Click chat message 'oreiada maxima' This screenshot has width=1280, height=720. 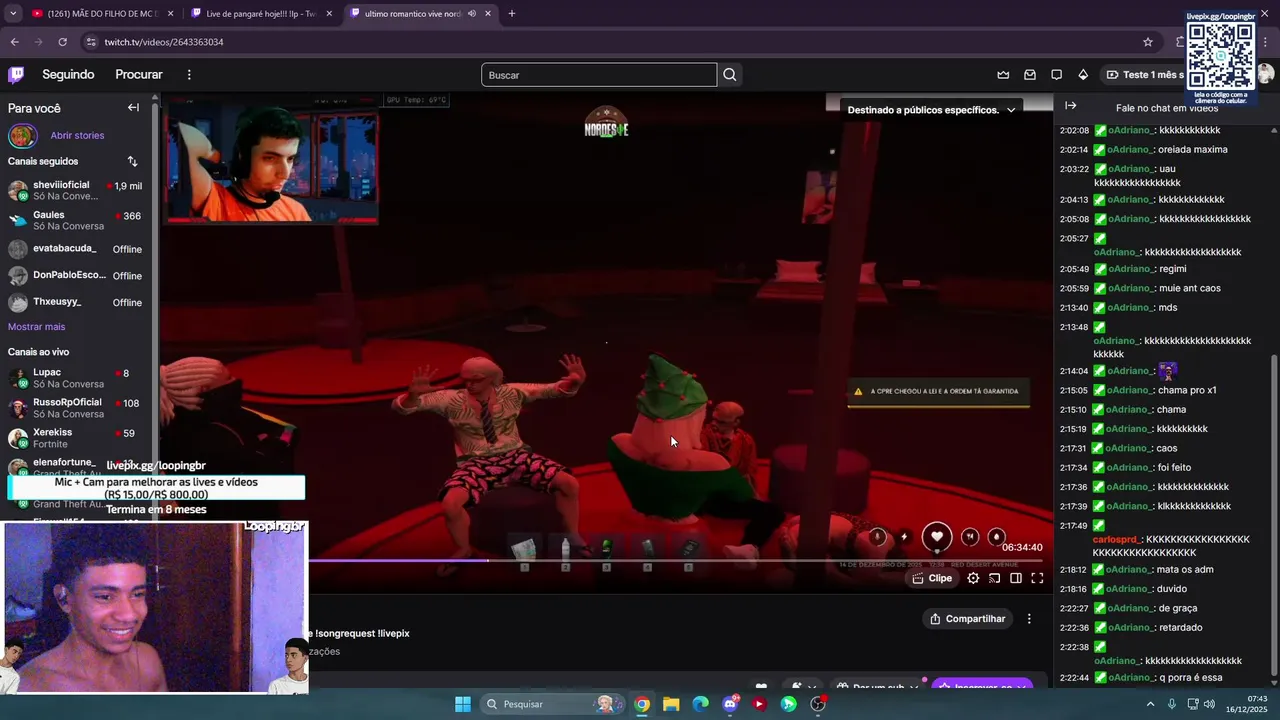click(1193, 150)
